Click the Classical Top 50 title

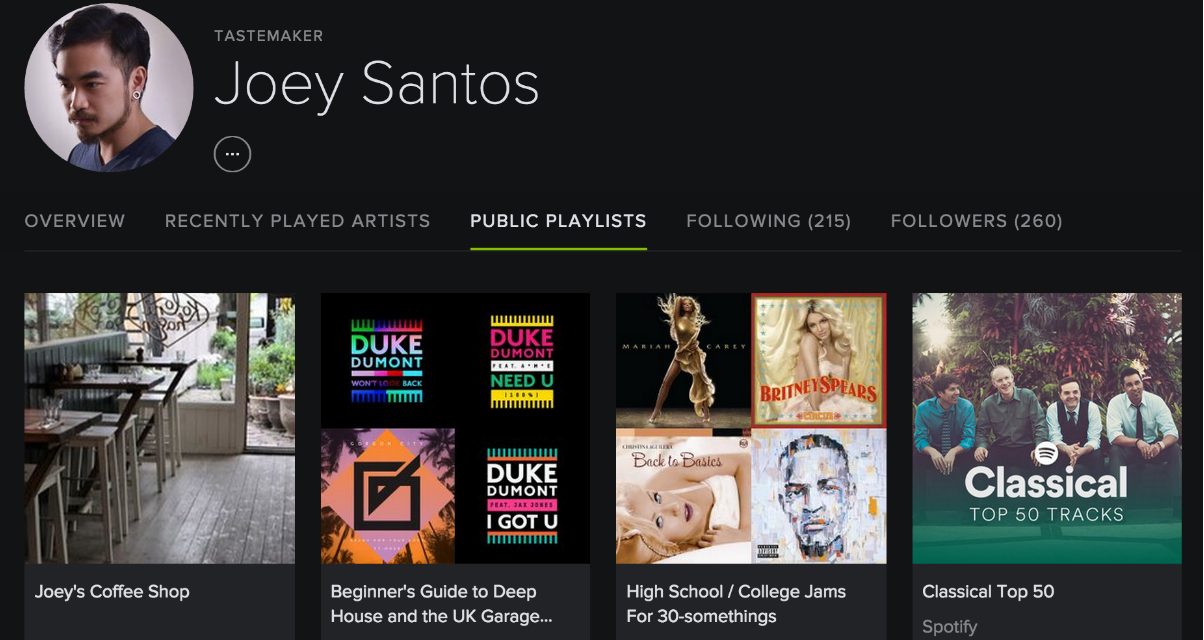point(988,592)
